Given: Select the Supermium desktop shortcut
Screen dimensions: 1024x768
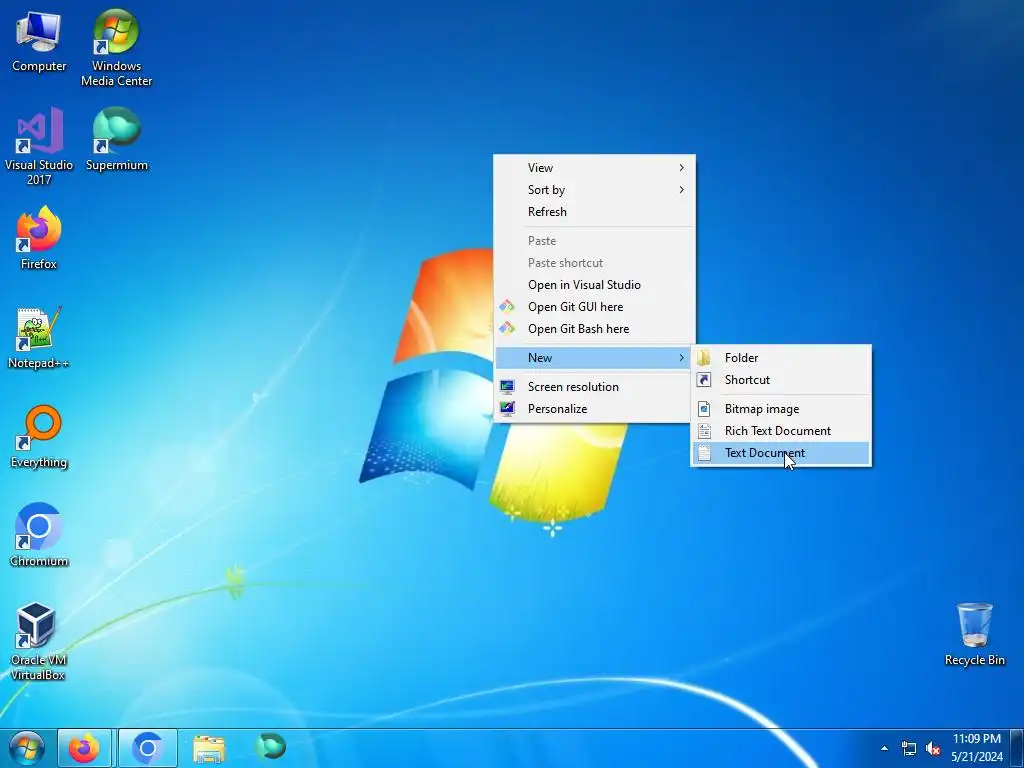Looking at the screenshot, I should 116,139.
